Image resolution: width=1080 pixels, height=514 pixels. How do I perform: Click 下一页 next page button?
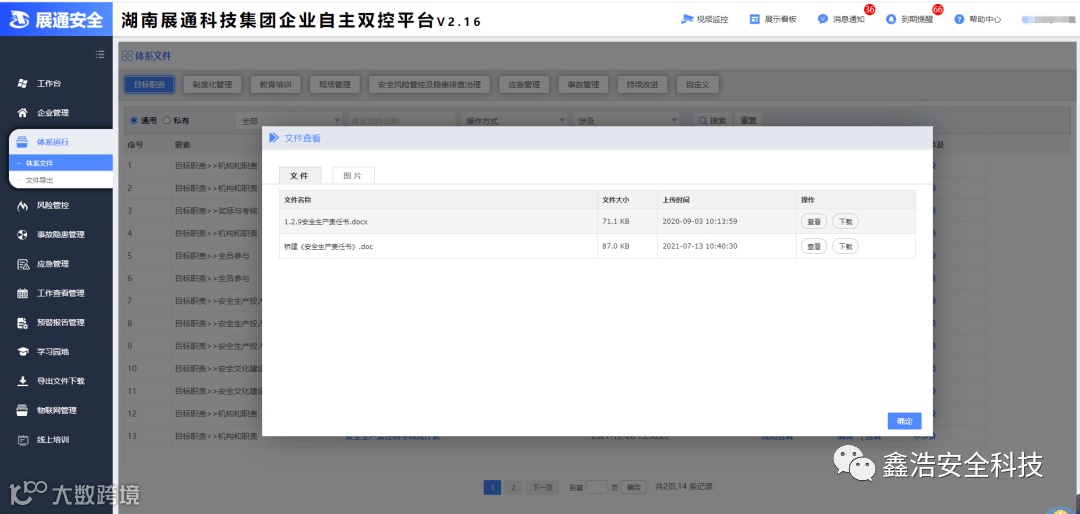tap(543, 487)
